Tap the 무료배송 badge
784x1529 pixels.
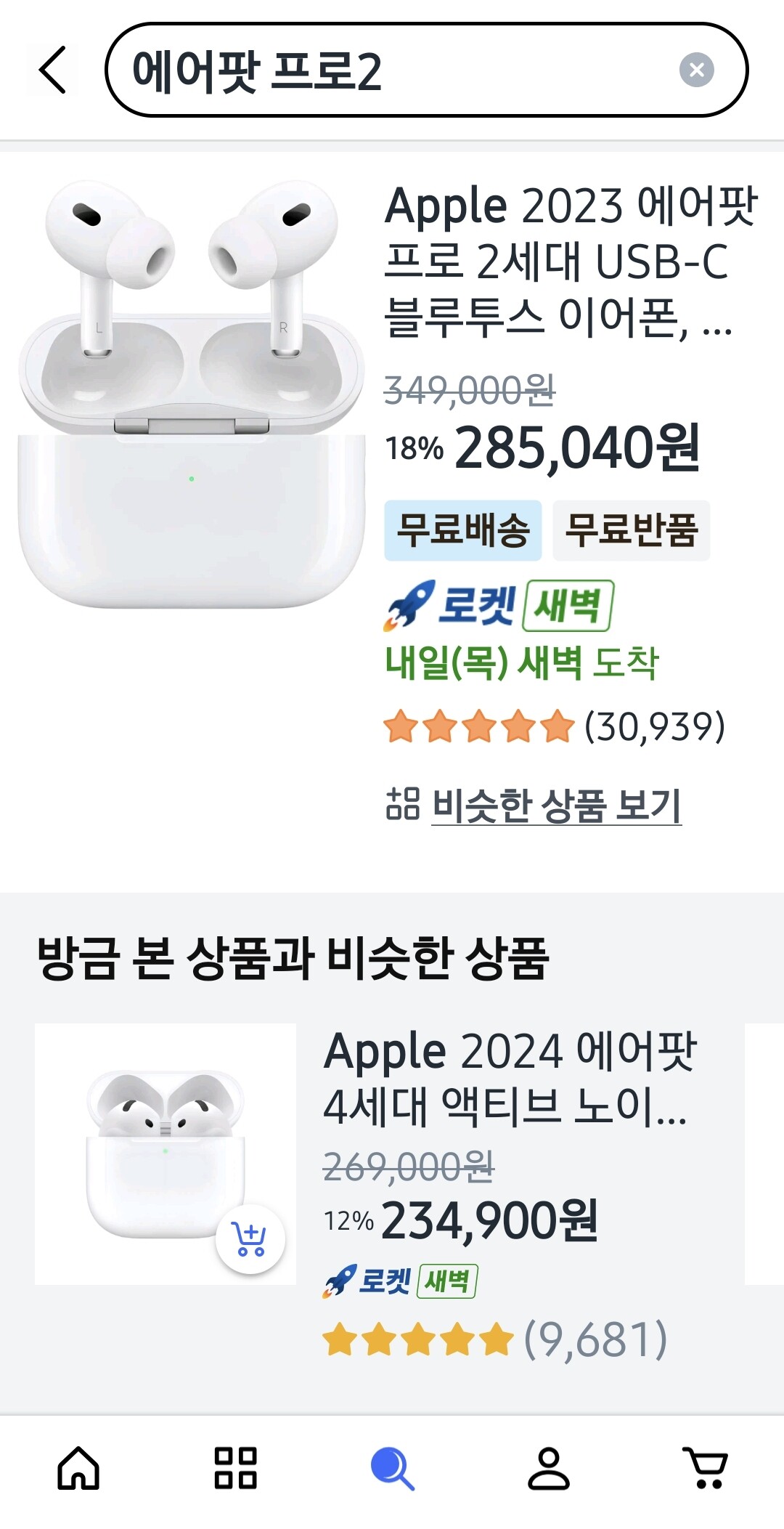click(x=463, y=530)
